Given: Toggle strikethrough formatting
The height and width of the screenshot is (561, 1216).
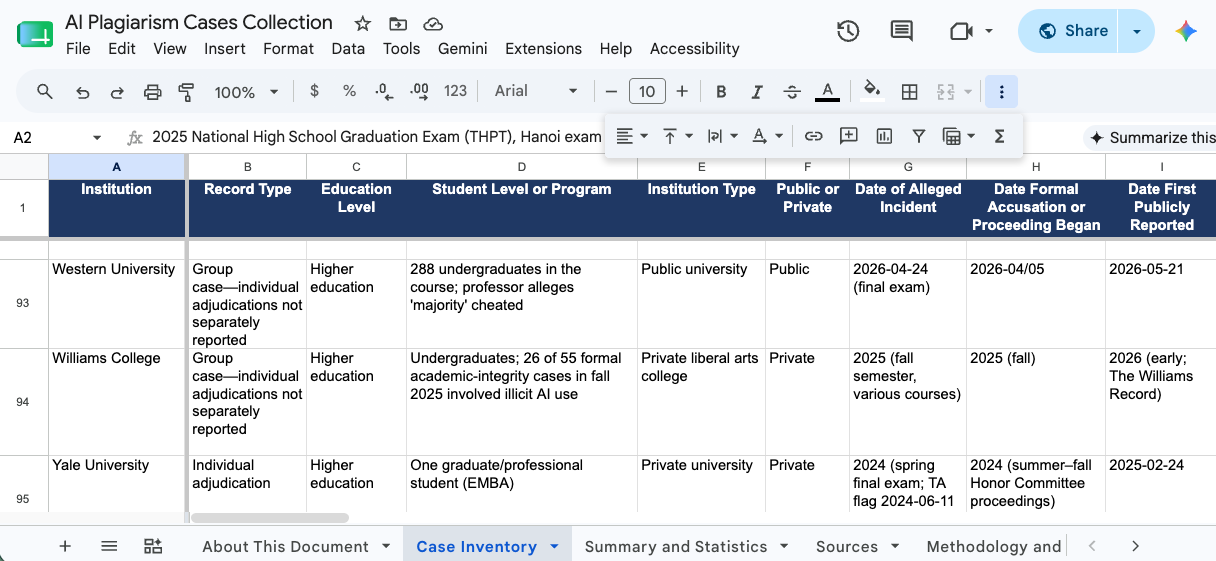Looking at the screenshot, I should [792, 92].
